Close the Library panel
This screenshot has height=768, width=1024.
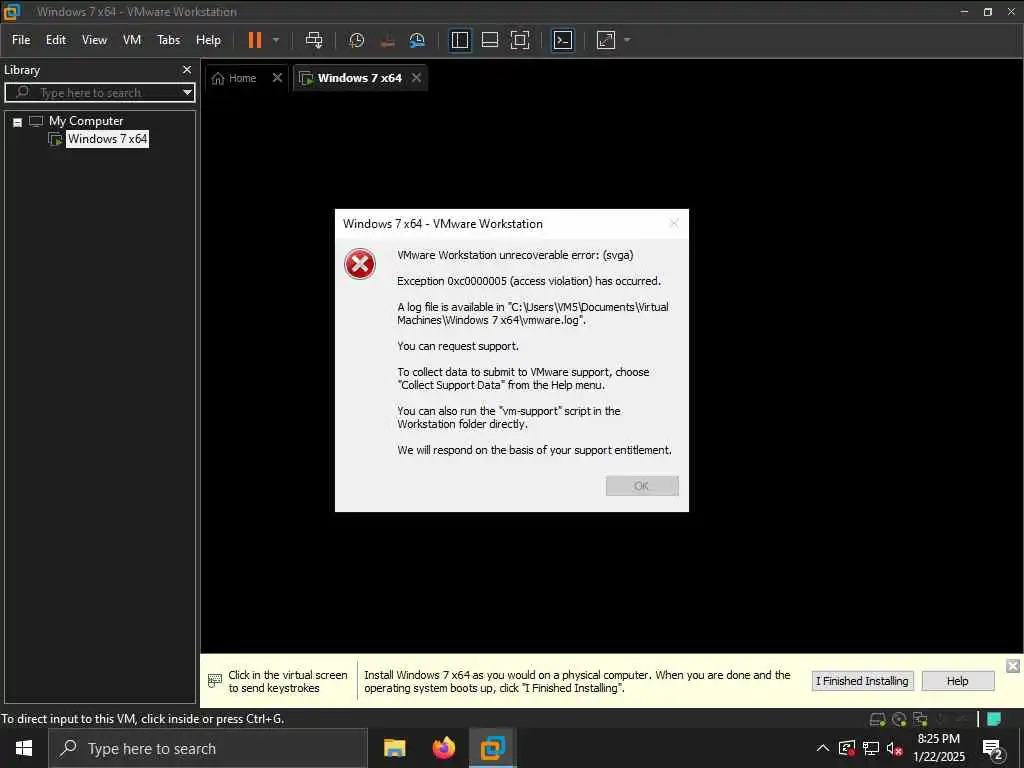[187, 70]
